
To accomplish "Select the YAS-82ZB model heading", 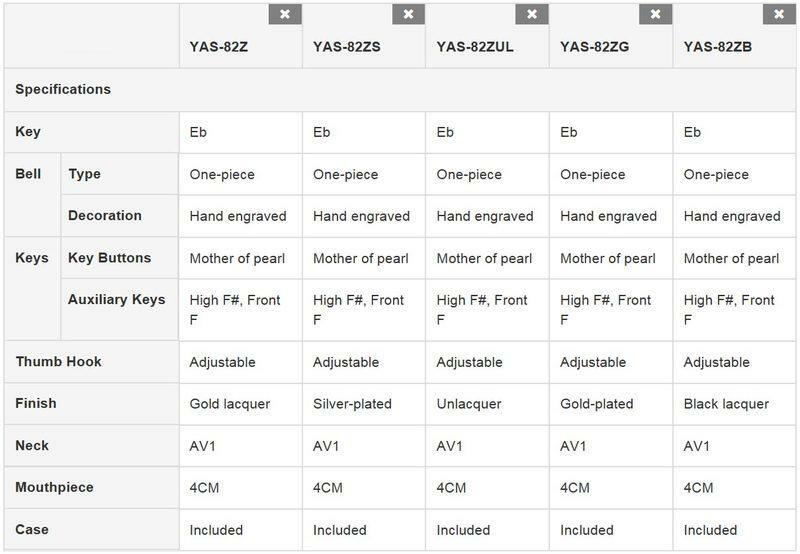I will click(716, 46).
